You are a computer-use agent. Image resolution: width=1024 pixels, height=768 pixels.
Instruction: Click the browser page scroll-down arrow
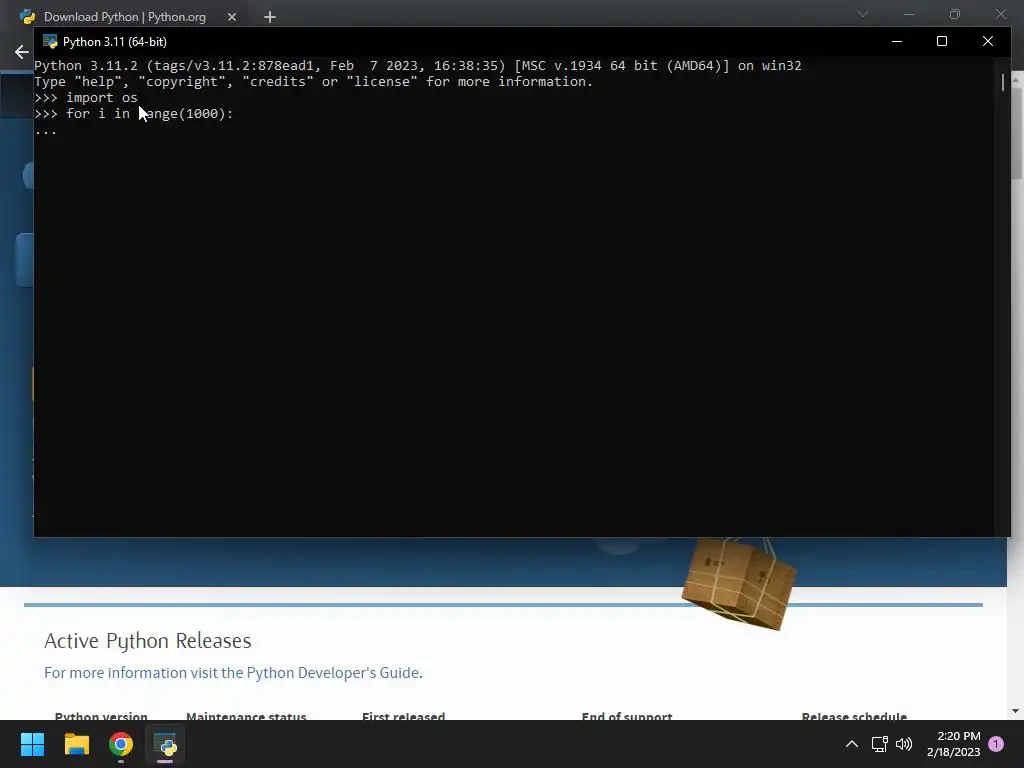[x=1016, y=711]
